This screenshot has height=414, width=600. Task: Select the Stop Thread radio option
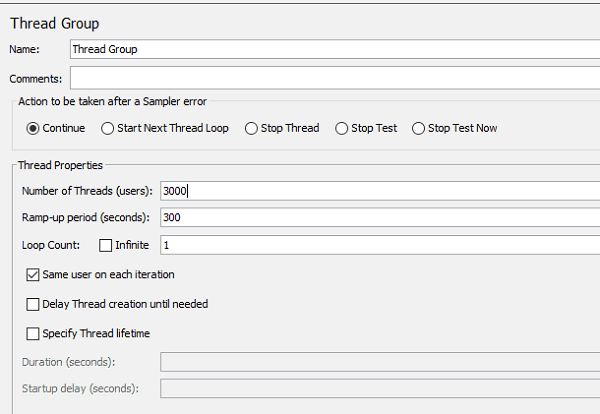(x=250, y=128)
